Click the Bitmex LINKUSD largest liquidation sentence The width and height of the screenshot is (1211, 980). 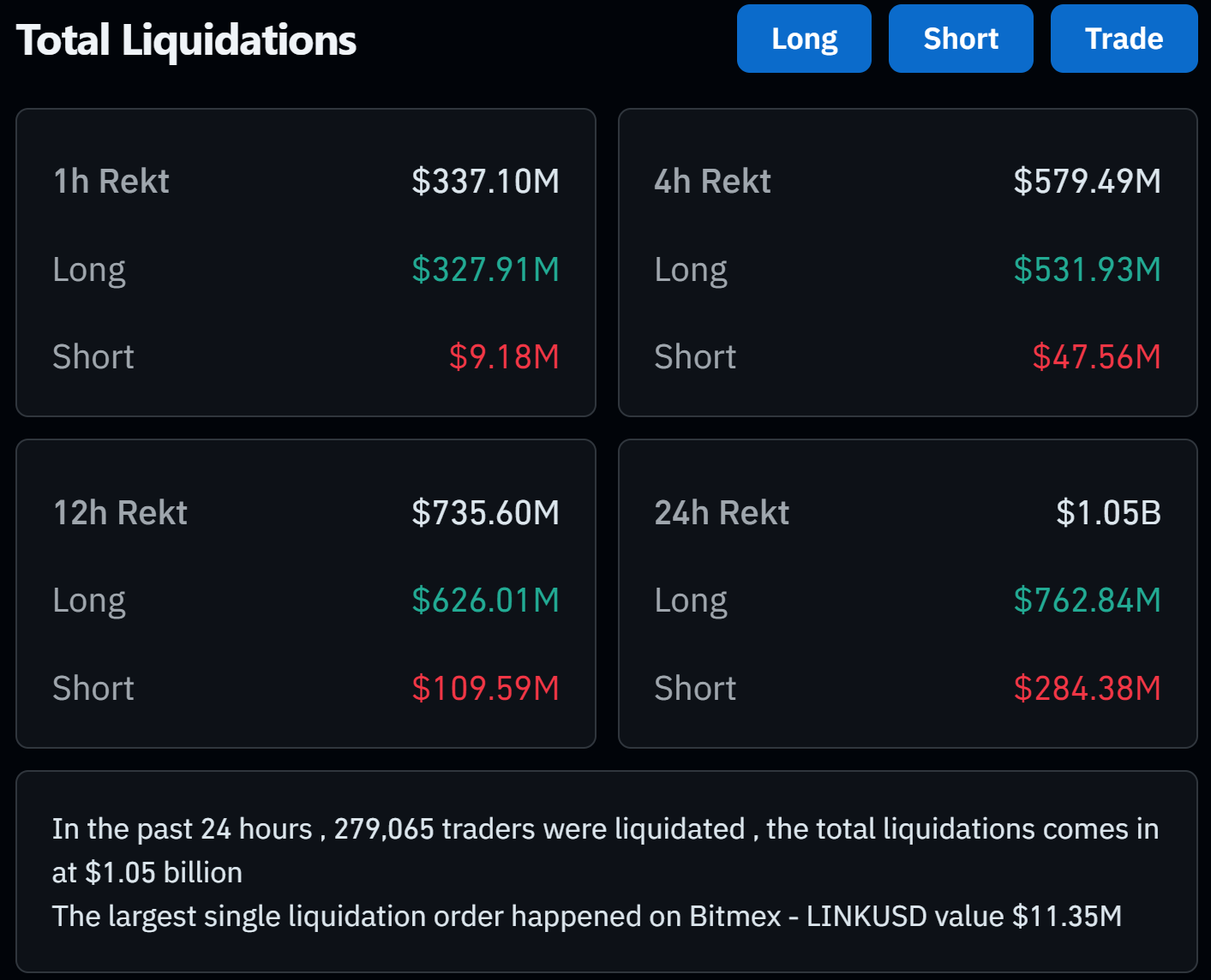pos(587,917)
